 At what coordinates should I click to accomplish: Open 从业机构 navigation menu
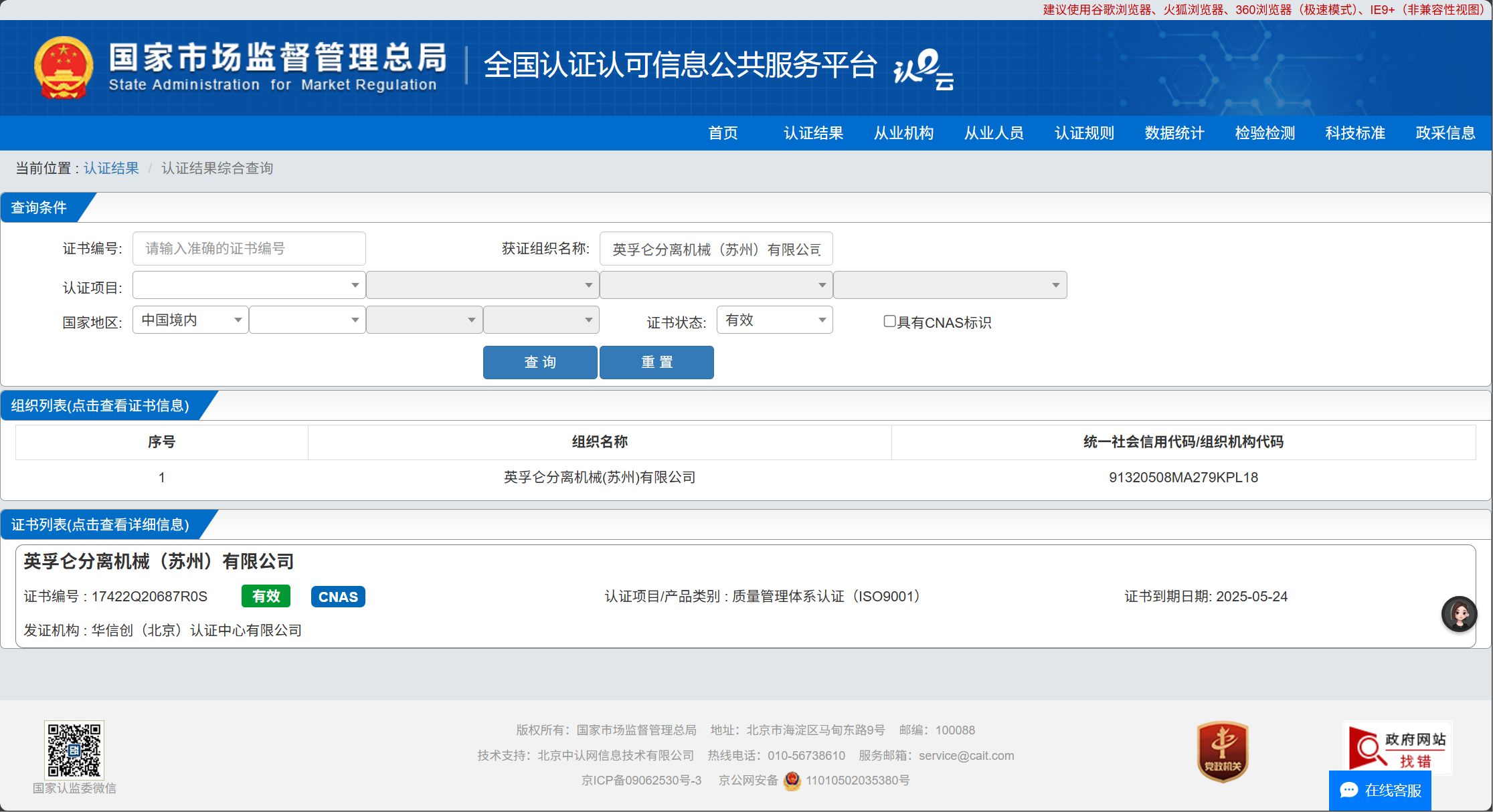(903, 133)
